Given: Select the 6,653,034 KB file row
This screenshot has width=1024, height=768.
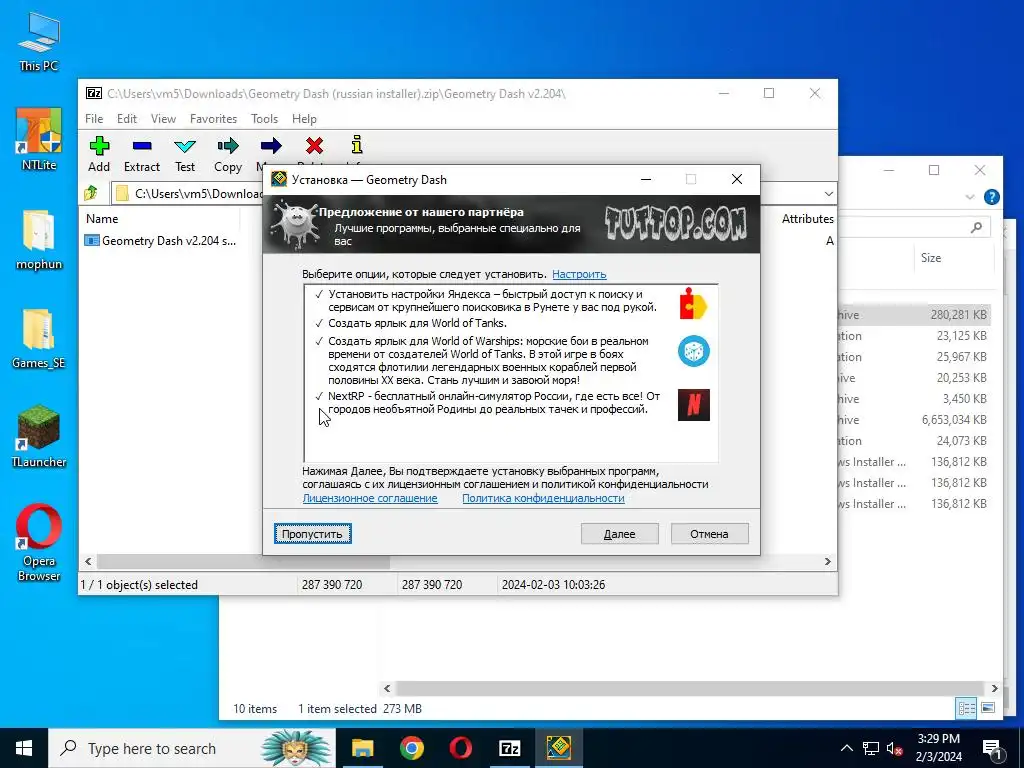Looking at the screenshot, I should pos(914,420).
